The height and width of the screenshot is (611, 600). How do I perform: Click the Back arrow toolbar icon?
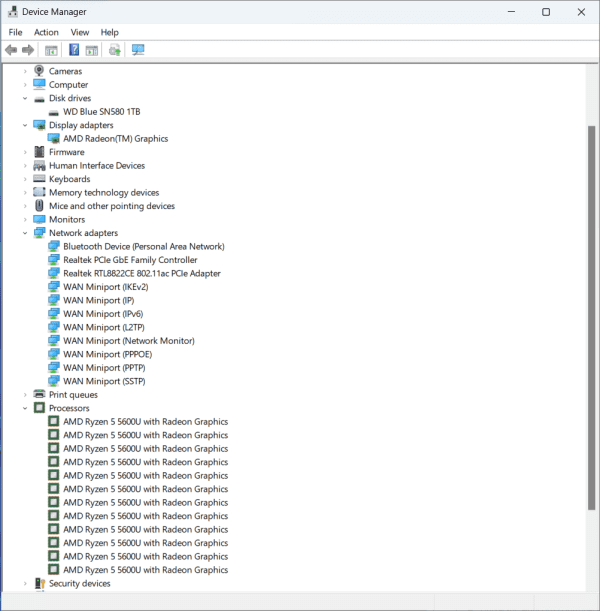click(x=11, y=50)
